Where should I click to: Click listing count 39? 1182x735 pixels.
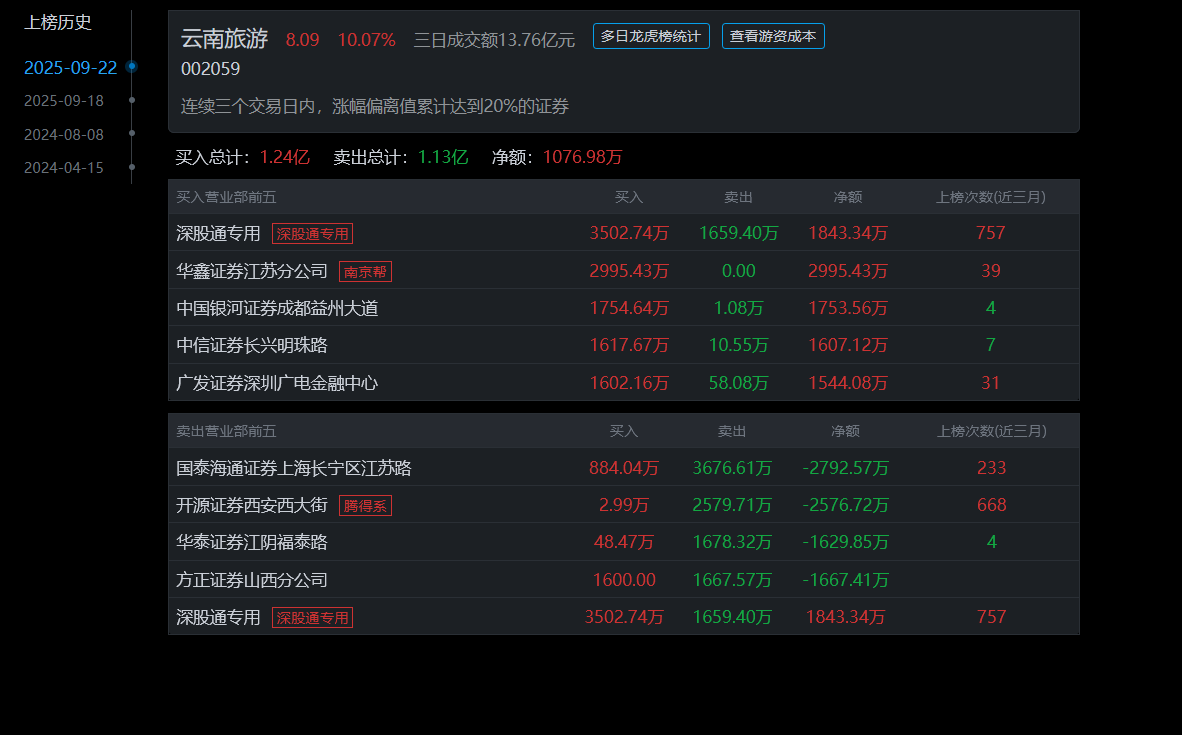pyautogui.click(x=991, y=271)
